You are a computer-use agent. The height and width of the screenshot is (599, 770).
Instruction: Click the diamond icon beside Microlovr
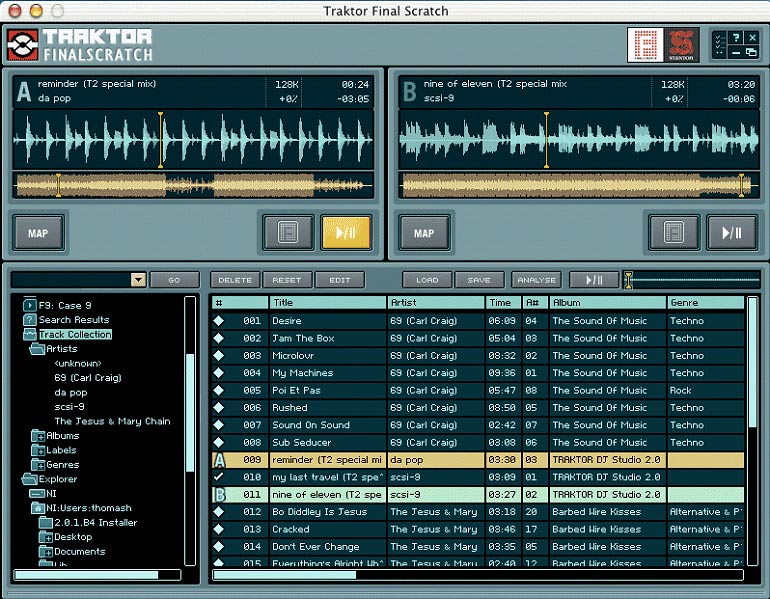coord(219,355)
